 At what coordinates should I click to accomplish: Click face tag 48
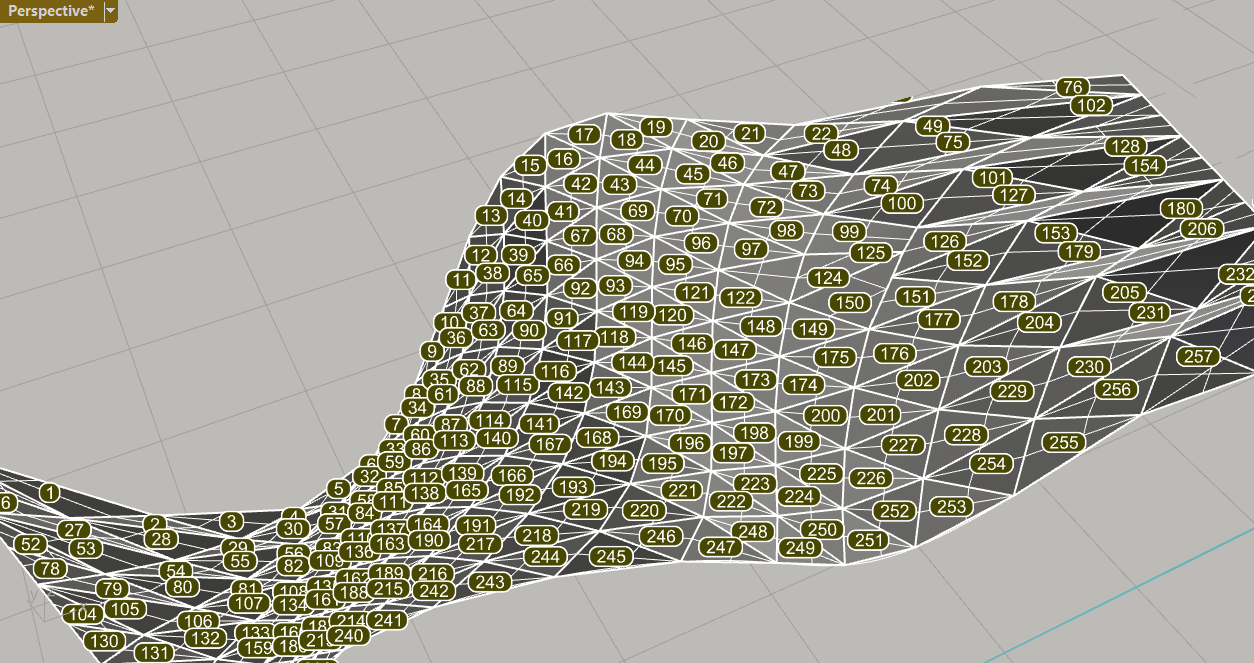click(x=842, y=150)
